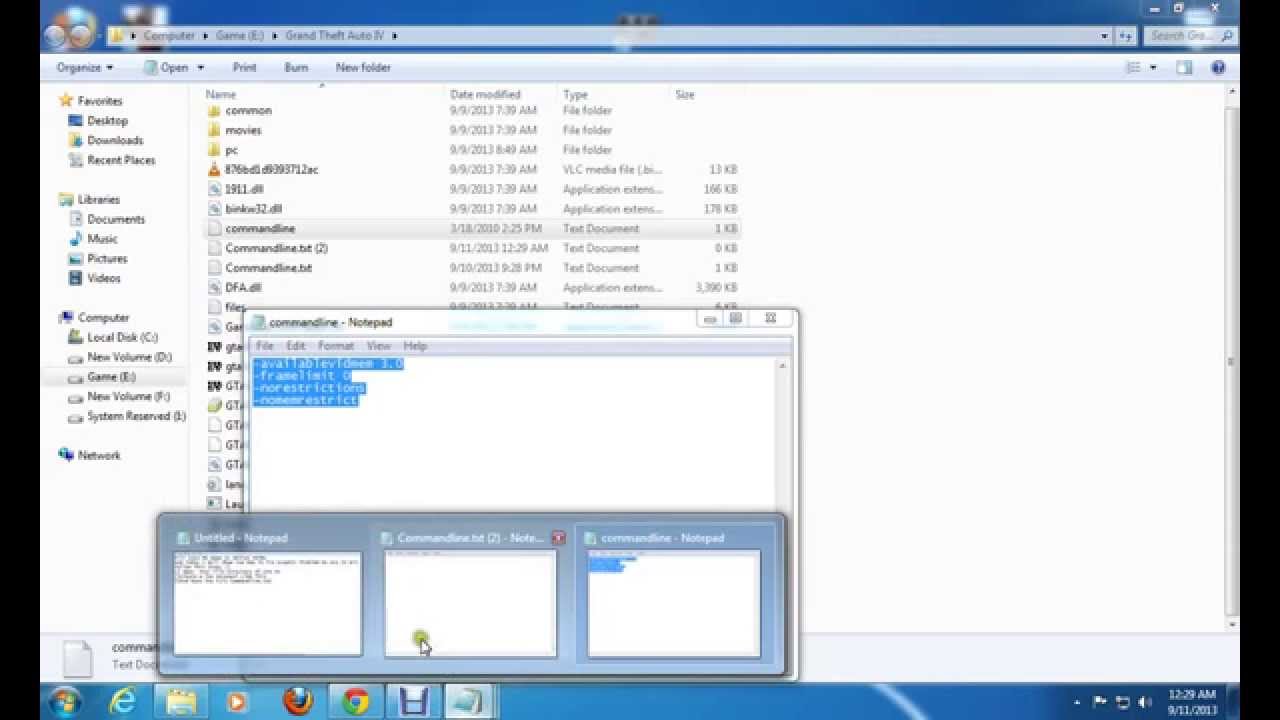Select the binkw32.dll file
Image resolution: width=1280 pixels, height=720 pixels.
tap(253, 208)
